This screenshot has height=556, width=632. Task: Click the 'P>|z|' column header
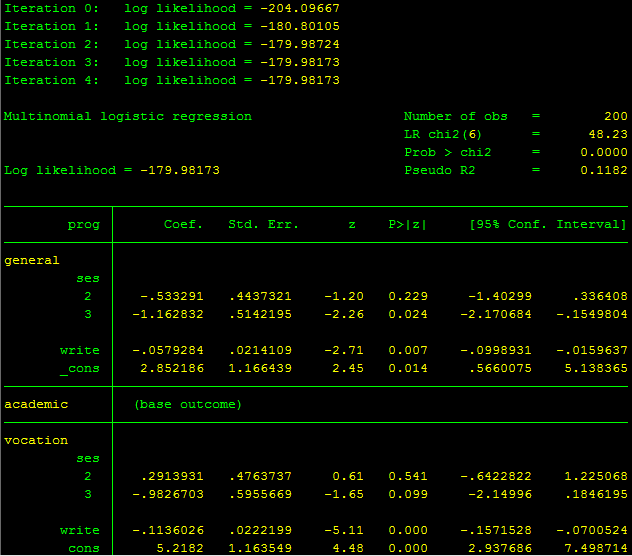pyautogui.click(x=407, y=224)
